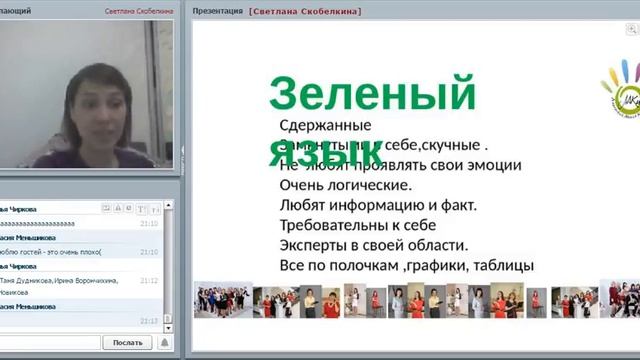
Task: Send the message with Послать button
Action: pyautogui.click(x=127, y=342)
